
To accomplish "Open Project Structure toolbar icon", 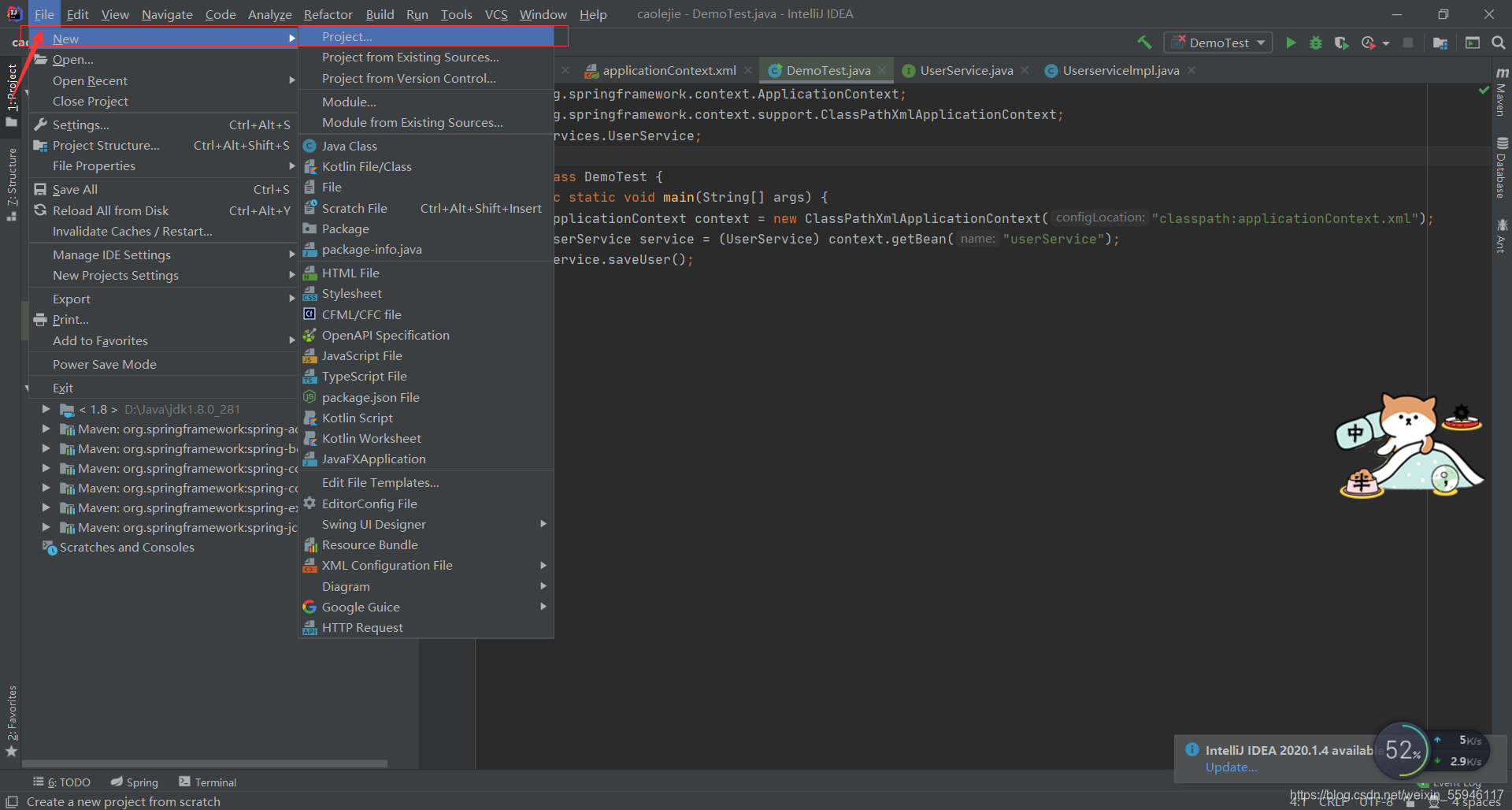I will [1440, 43].
